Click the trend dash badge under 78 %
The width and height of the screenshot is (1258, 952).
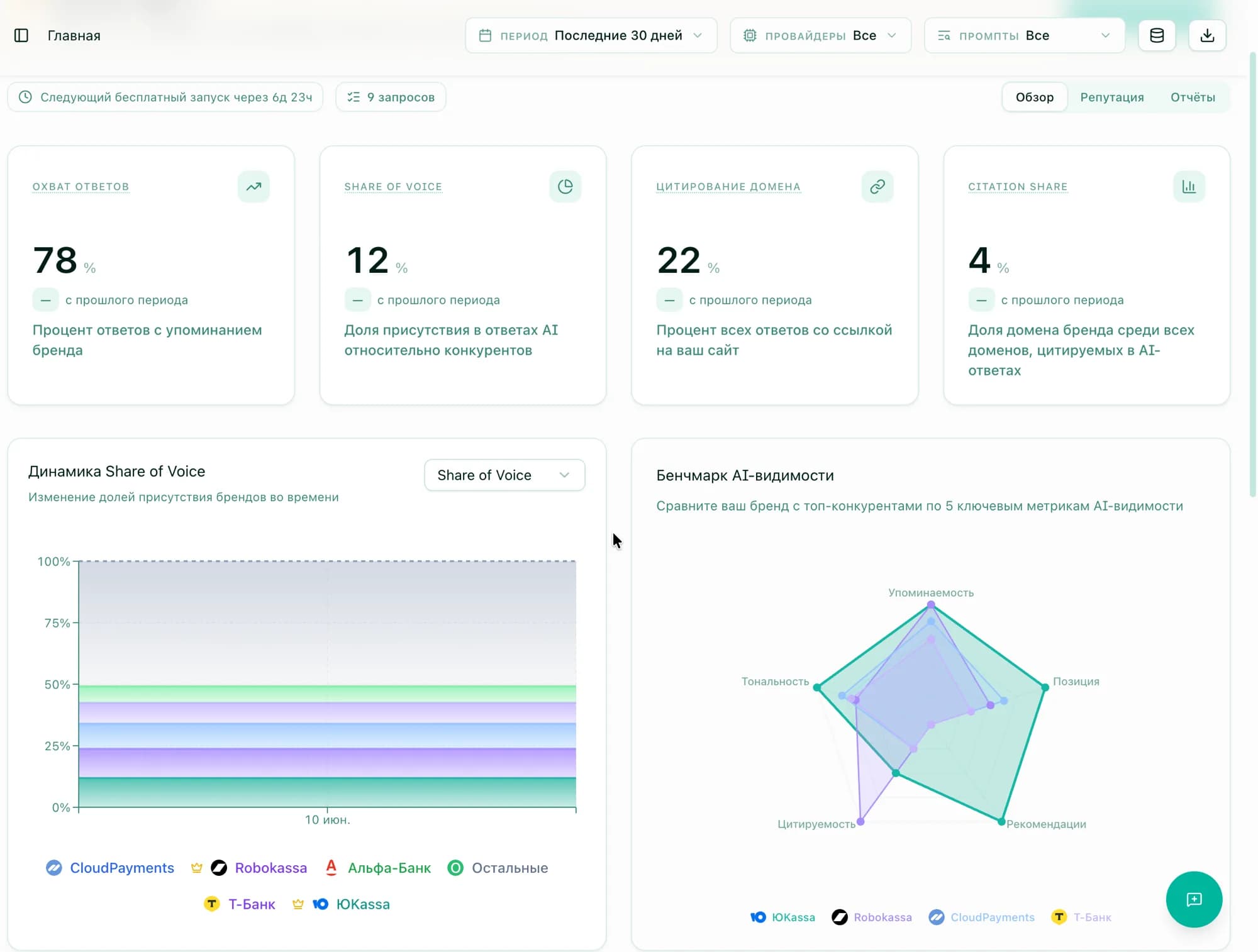tap(45, 300)
